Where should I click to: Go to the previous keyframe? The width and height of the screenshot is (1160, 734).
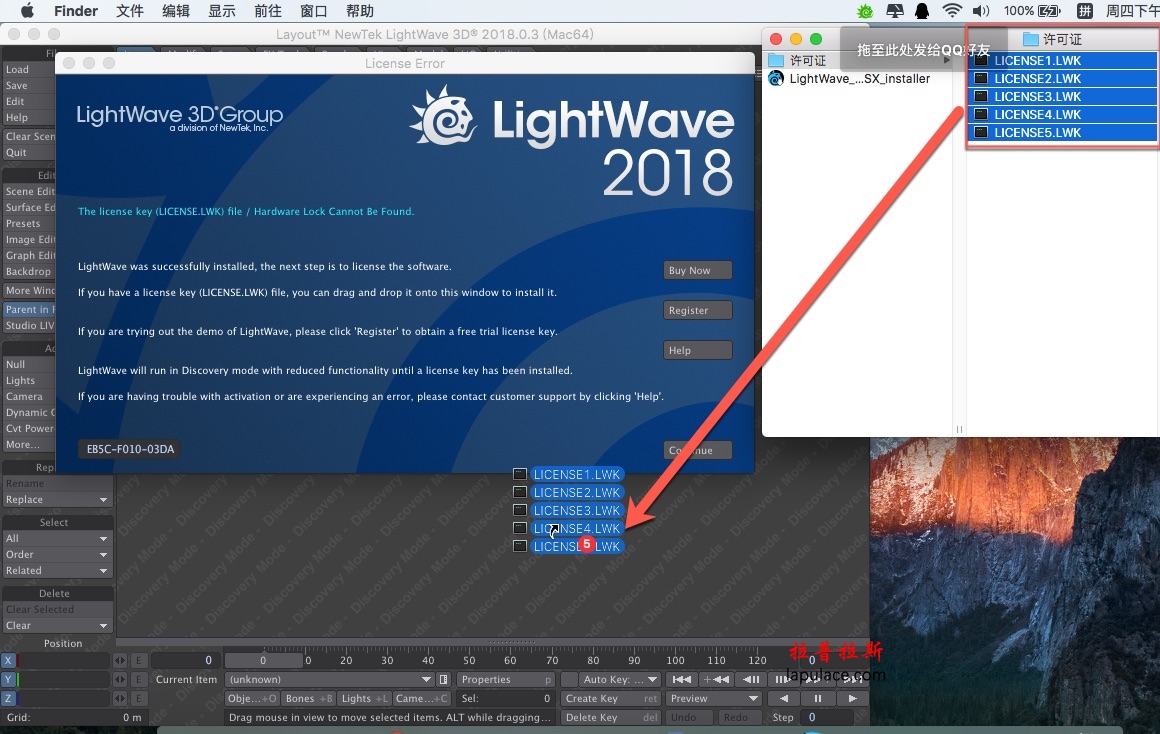pyautogui.click(x=716, y=679)
